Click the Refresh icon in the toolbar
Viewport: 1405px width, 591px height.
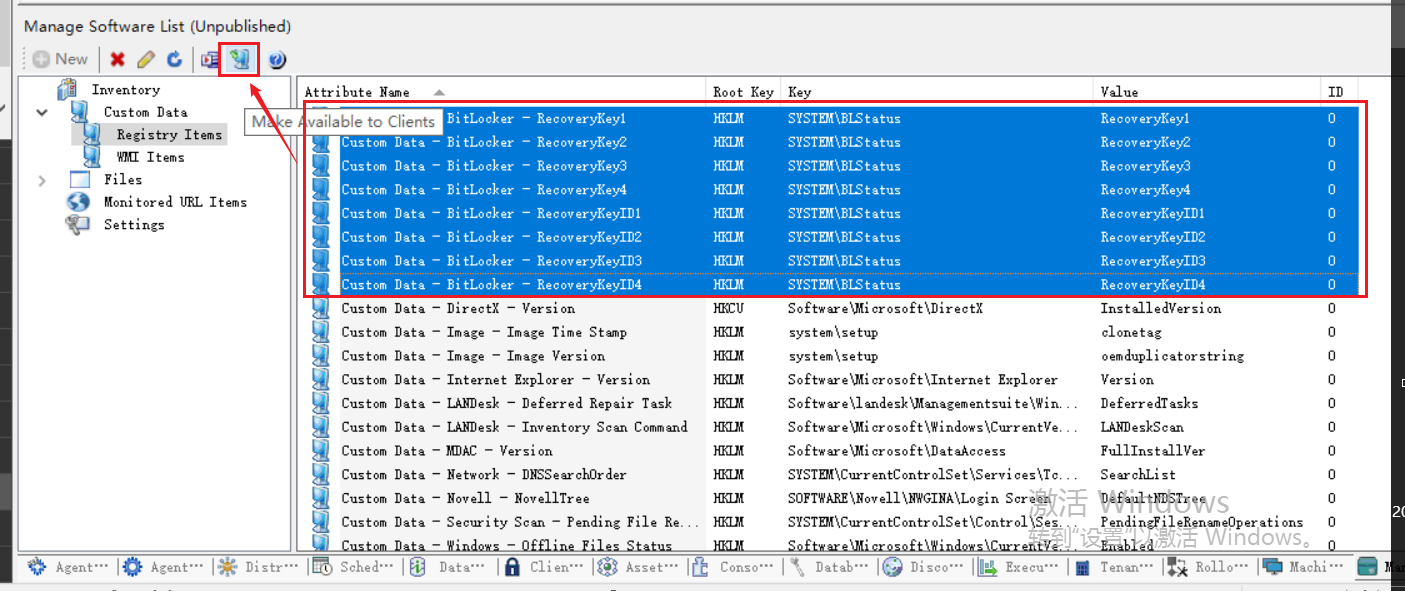pyautogui.click(x=172, y=59)
